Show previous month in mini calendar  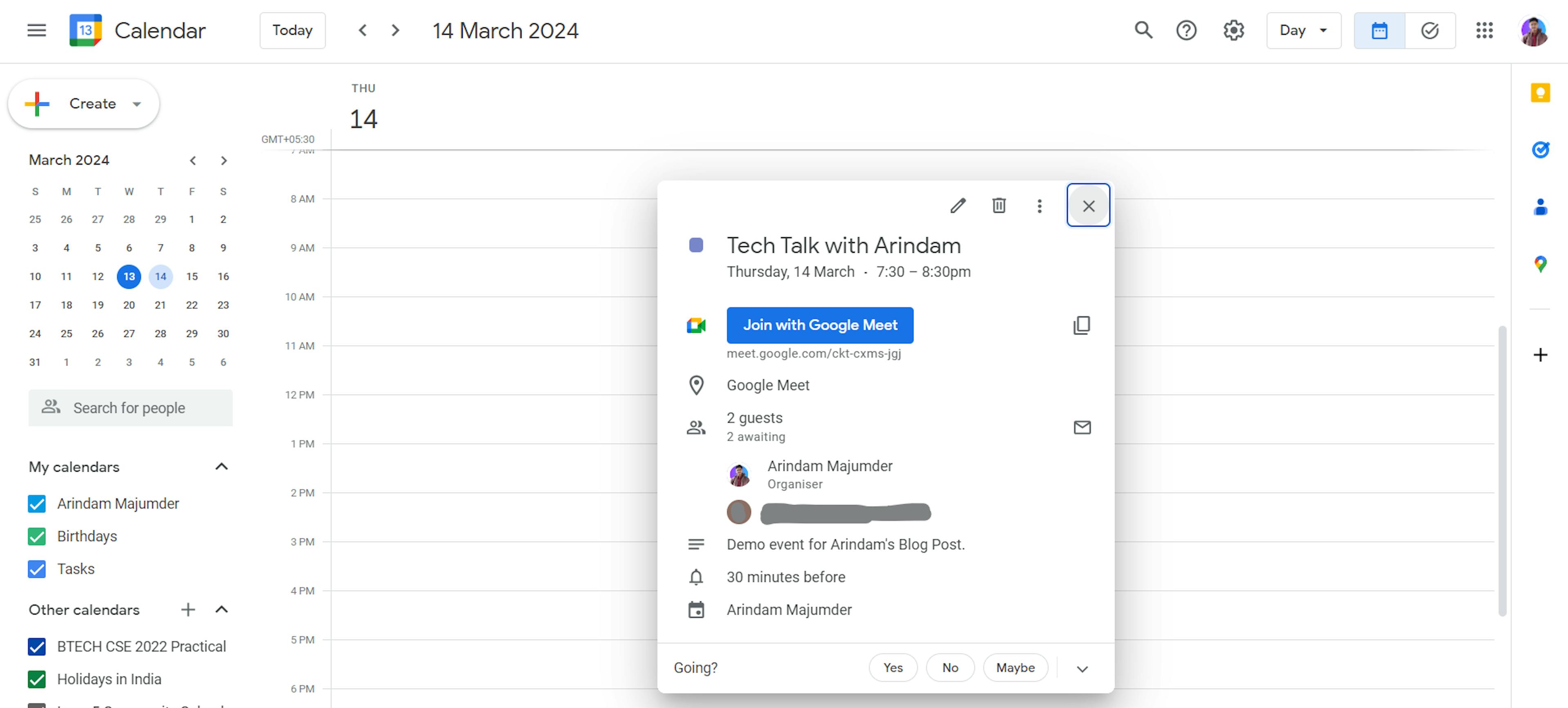tap(192, 161)
